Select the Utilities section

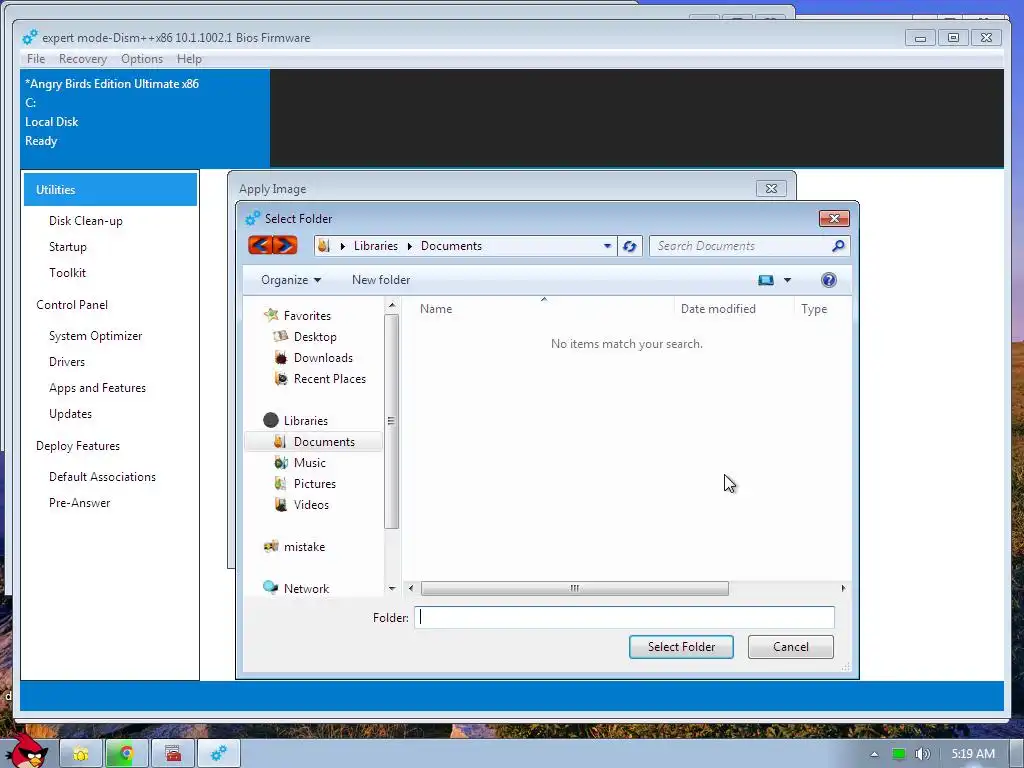click(x=110, y=189)
